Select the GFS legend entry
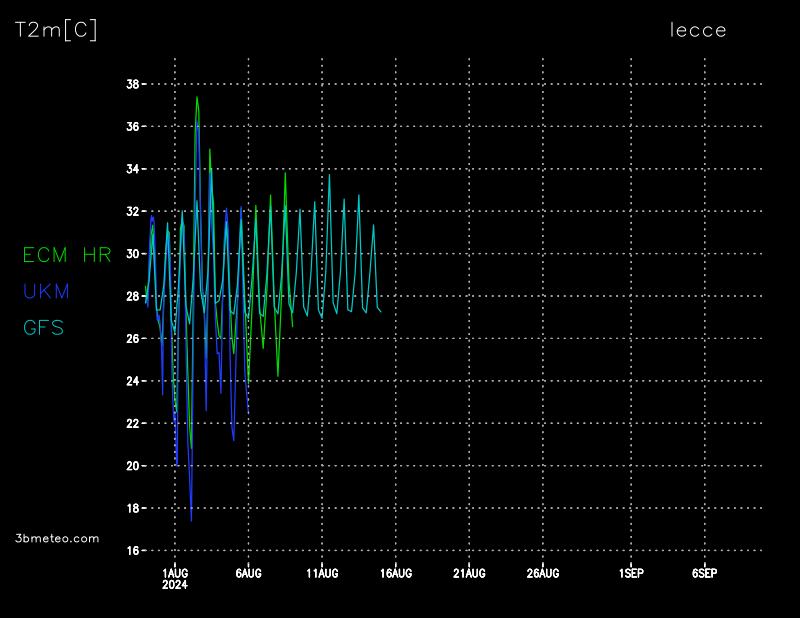This screenshot has height=618, width=800. tap(43, 327)
